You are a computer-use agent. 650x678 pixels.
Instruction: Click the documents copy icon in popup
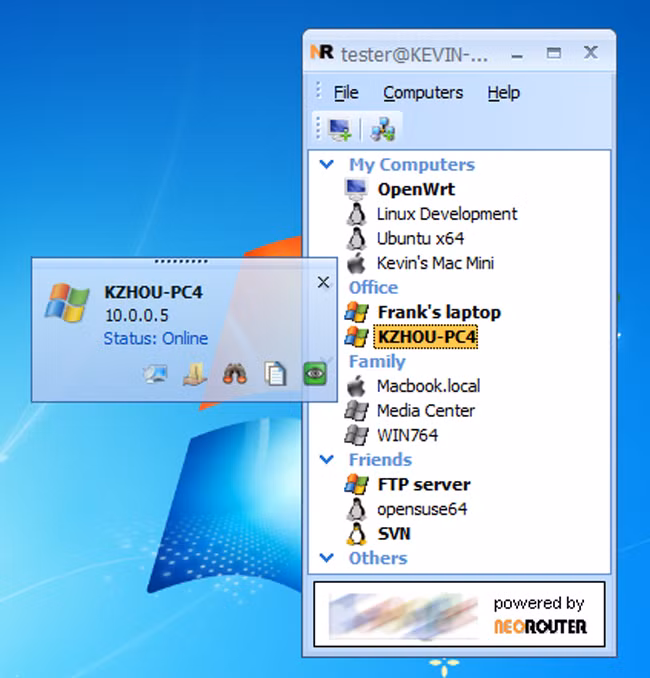275,373
